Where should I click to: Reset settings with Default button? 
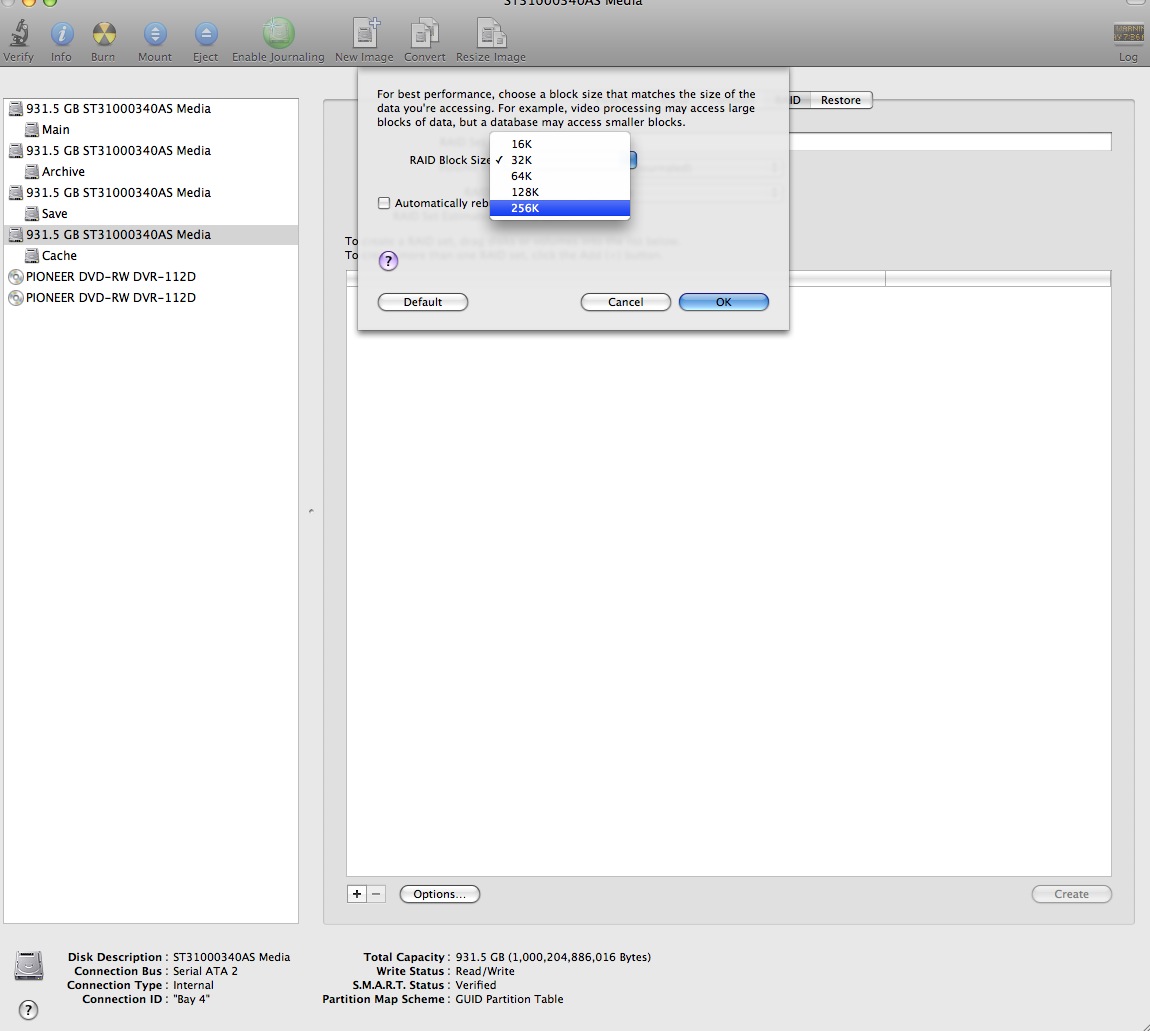coord(422,302)
